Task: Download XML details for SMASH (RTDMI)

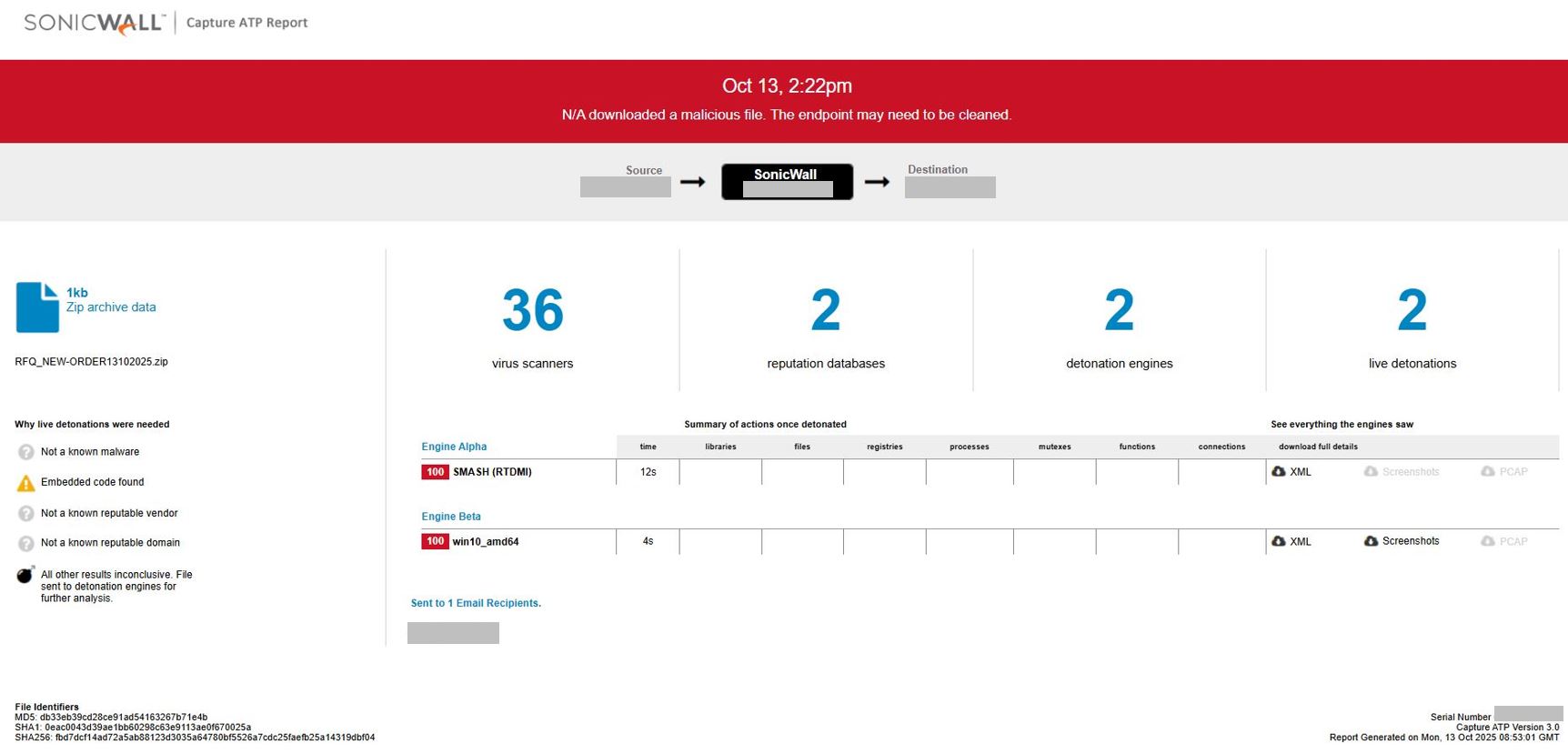Action: point(1301,472)
